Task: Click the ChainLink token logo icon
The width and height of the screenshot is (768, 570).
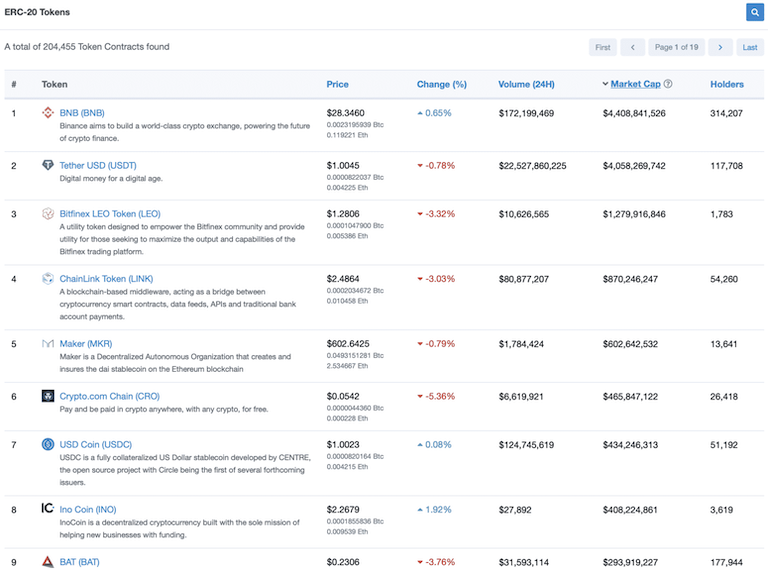Action: [48, 279]
